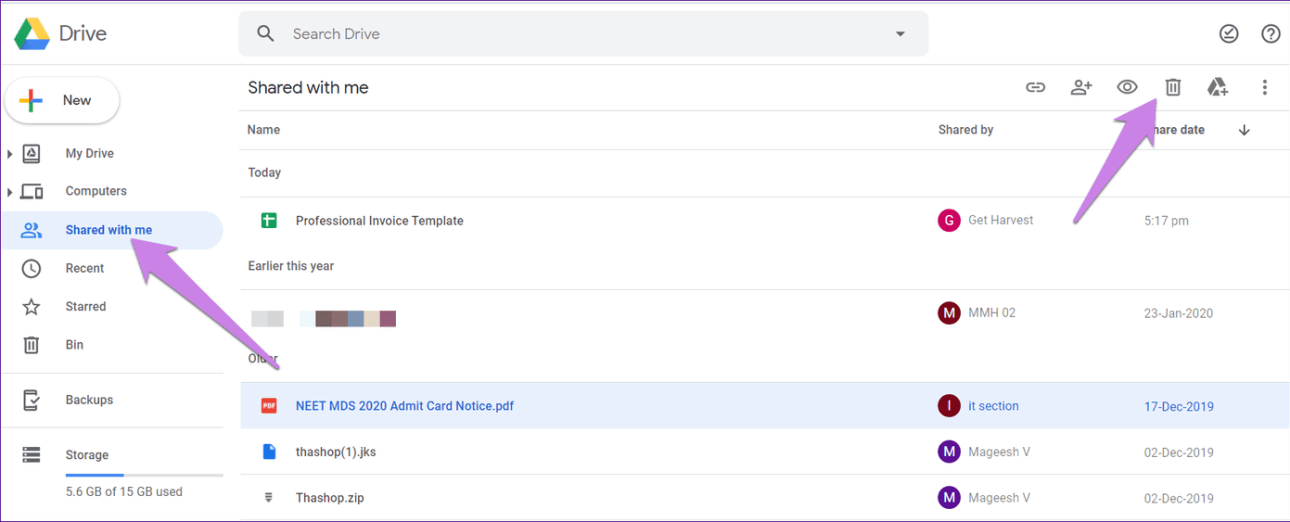The image size is (1290, 522).
Task: Go to Starred files
Action: (x=85, y=307)
